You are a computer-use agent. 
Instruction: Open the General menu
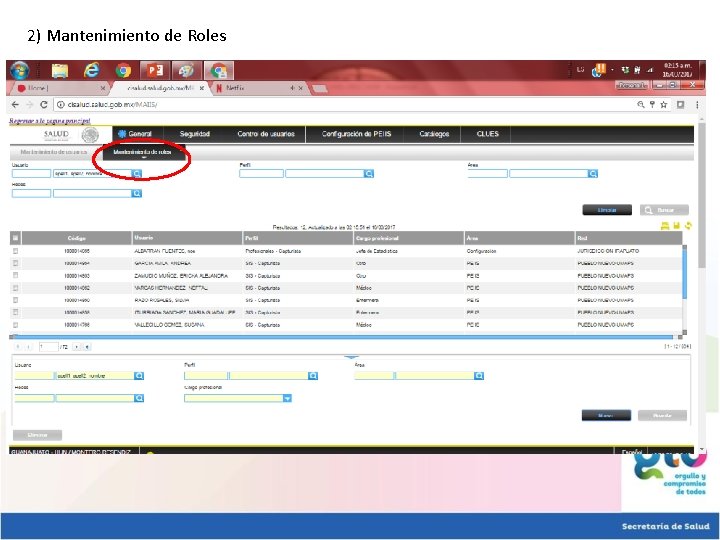click(x=135, y=134)
